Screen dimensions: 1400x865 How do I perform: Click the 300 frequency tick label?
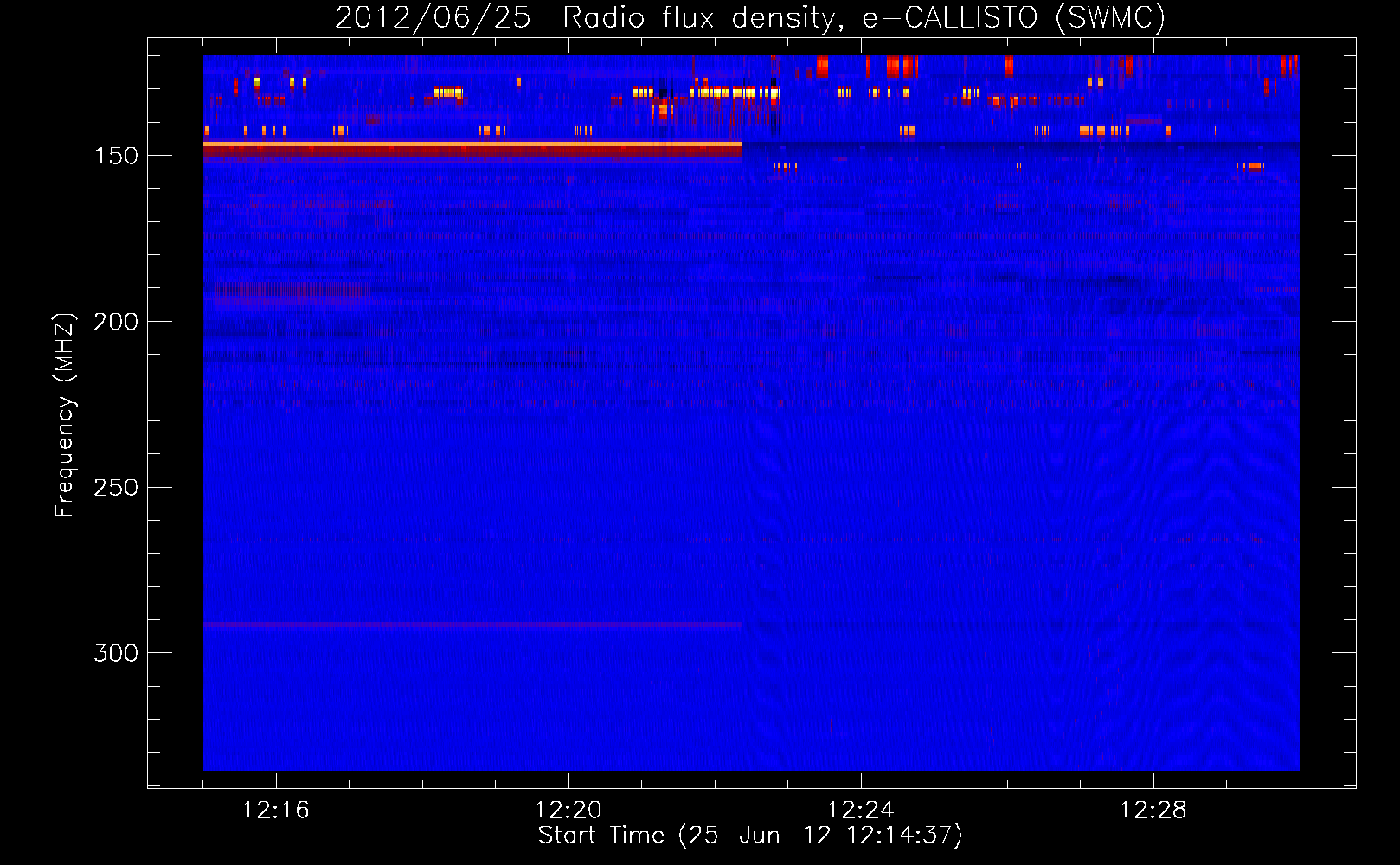tap(116, 653)
